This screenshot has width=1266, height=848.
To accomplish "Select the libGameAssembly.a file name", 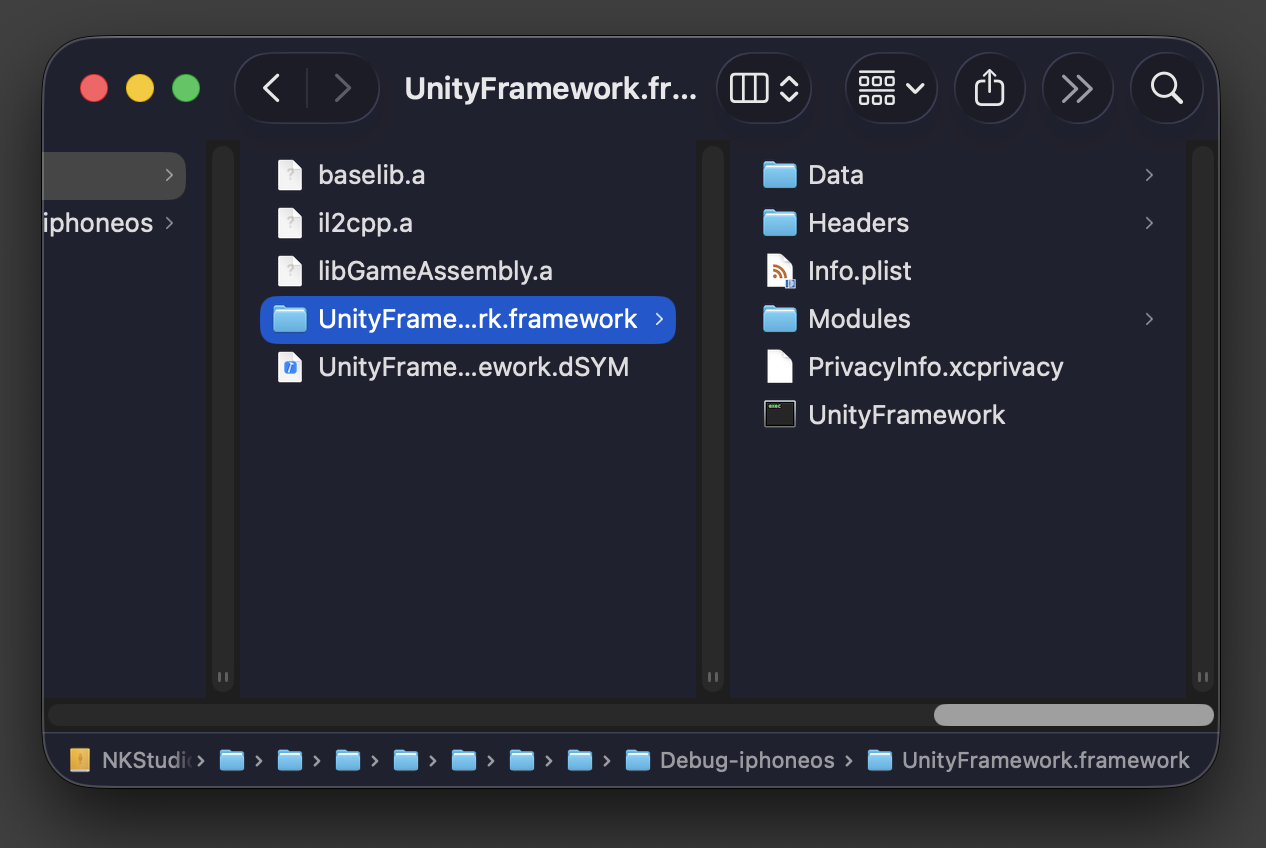I will (x=435, y=271).
